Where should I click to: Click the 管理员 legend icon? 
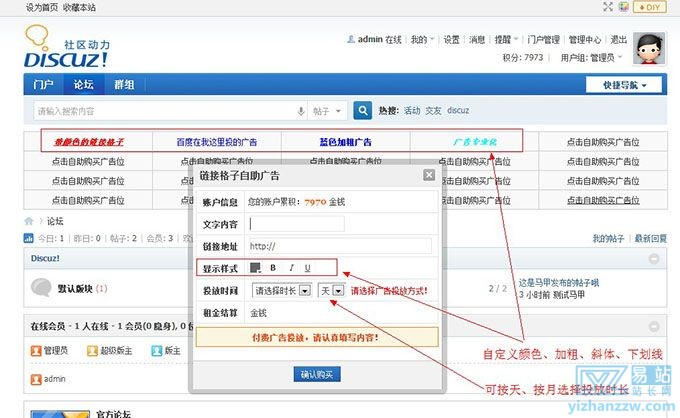pyautogui.click(x=36, y=350)
